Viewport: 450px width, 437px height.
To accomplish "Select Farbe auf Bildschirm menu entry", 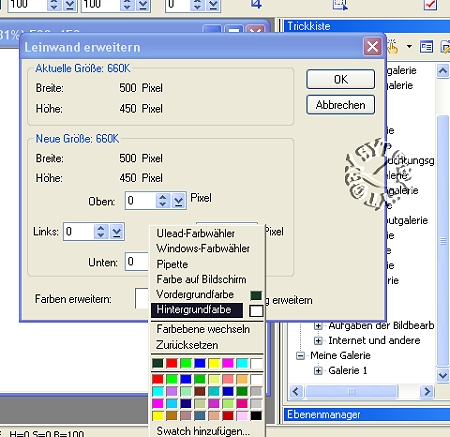I will click(x=201, y=279).
